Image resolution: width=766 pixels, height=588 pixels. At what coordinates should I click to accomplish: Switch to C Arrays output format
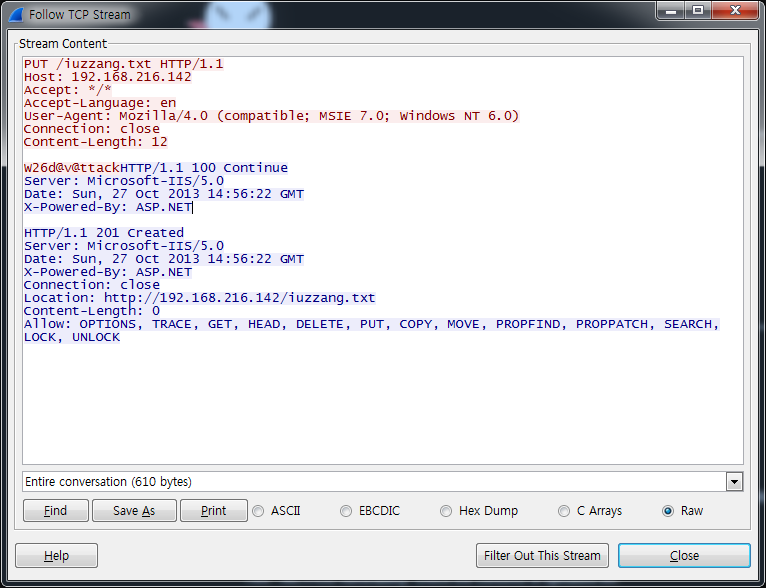[564, 511]
